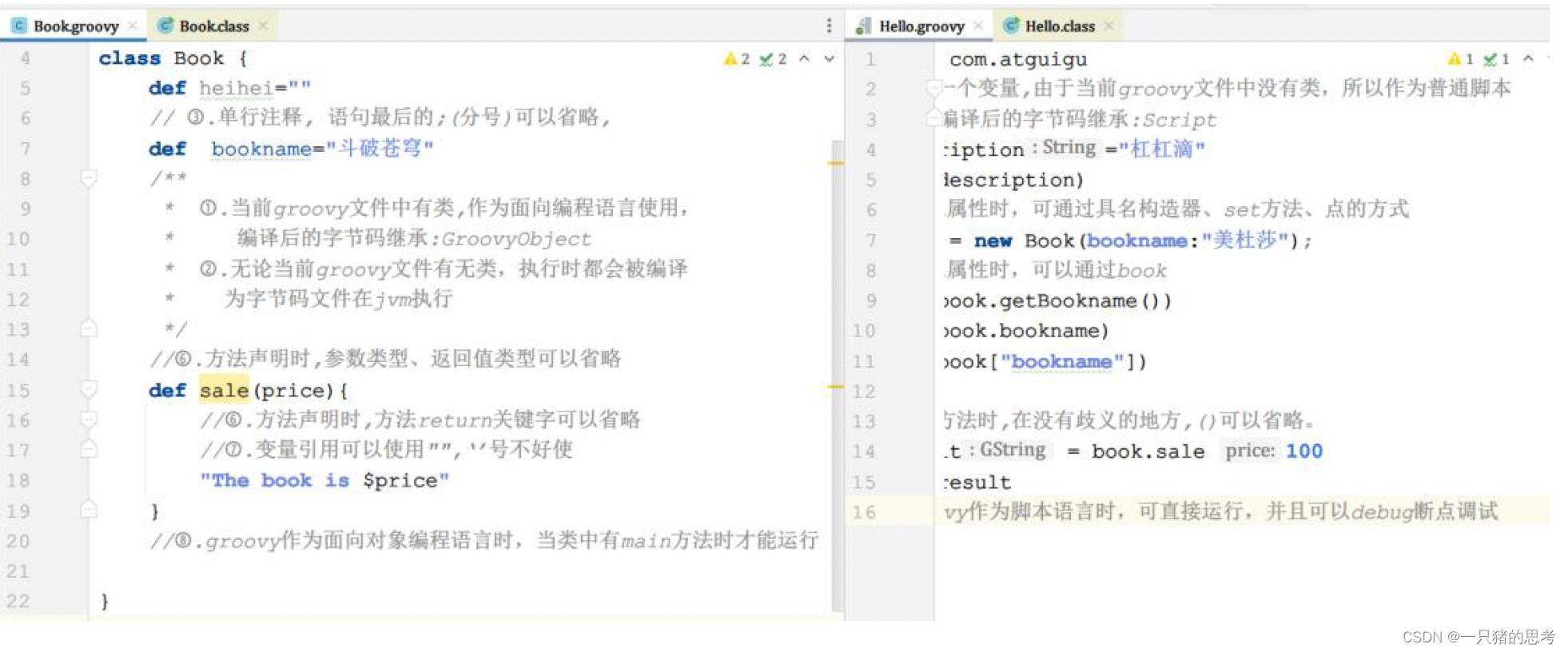Image resolution: width=1568 pixels, height=652 pixels.
Task: Click the closing brace on line 22
Action: pos(105,601)
